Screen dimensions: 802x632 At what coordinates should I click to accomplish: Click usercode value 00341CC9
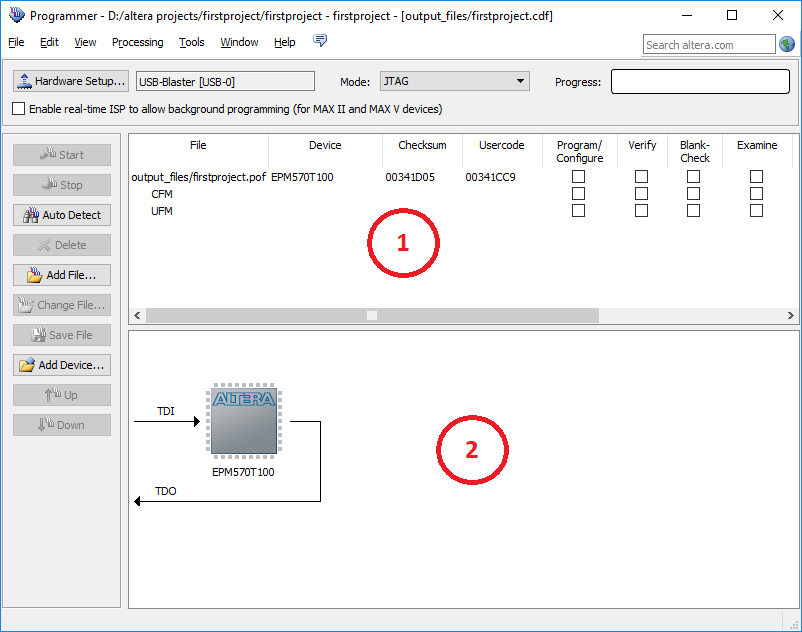coord(491,177)
